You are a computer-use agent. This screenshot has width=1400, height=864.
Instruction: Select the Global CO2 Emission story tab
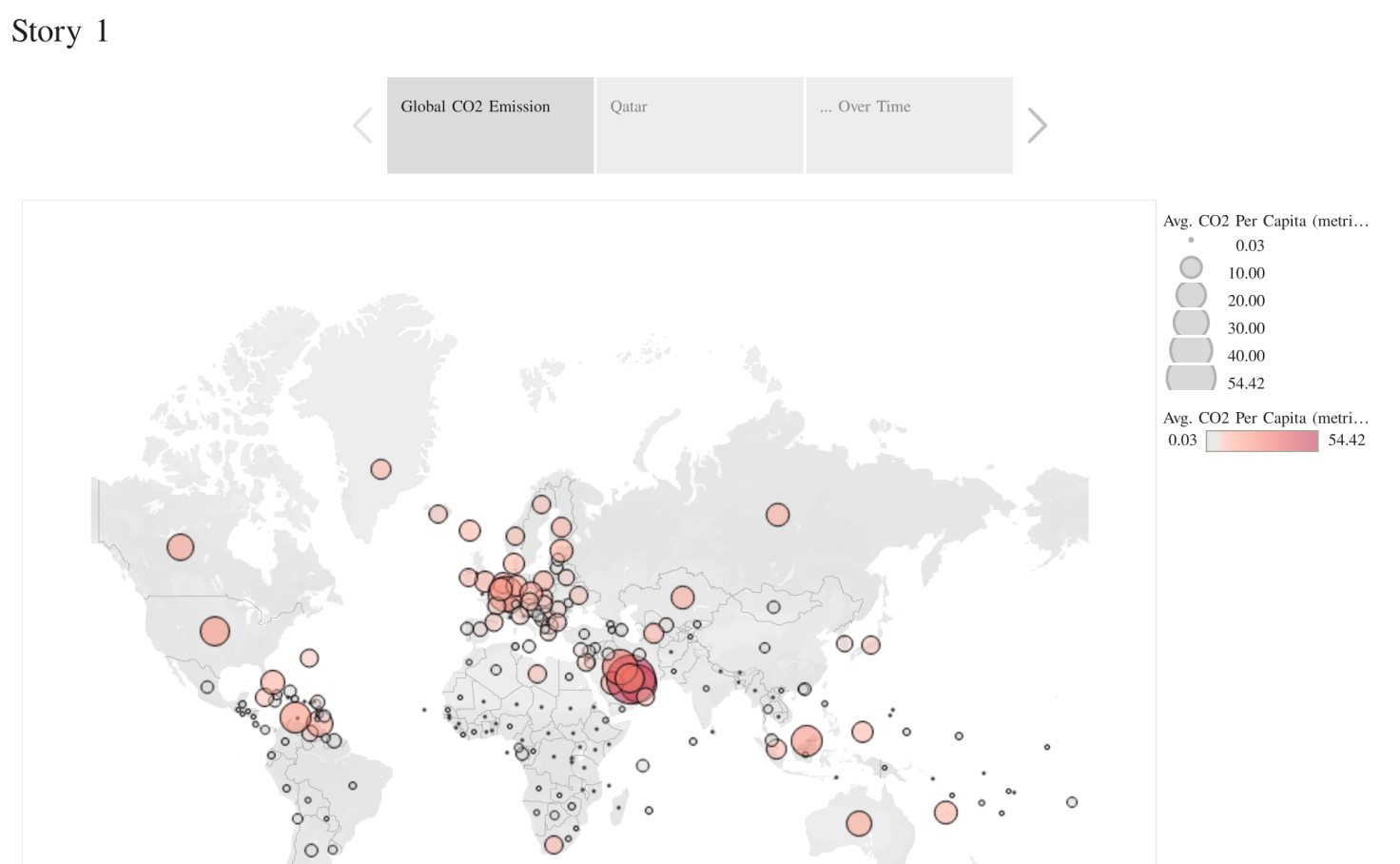pos(490,126)
